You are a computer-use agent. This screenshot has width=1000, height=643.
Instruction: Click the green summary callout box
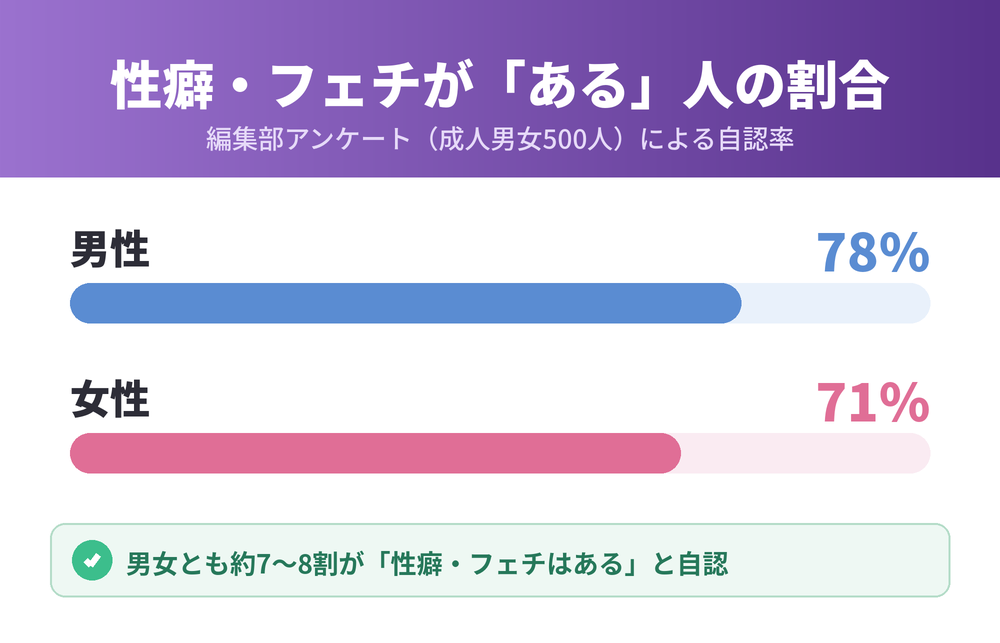click(x=500, y=560)
